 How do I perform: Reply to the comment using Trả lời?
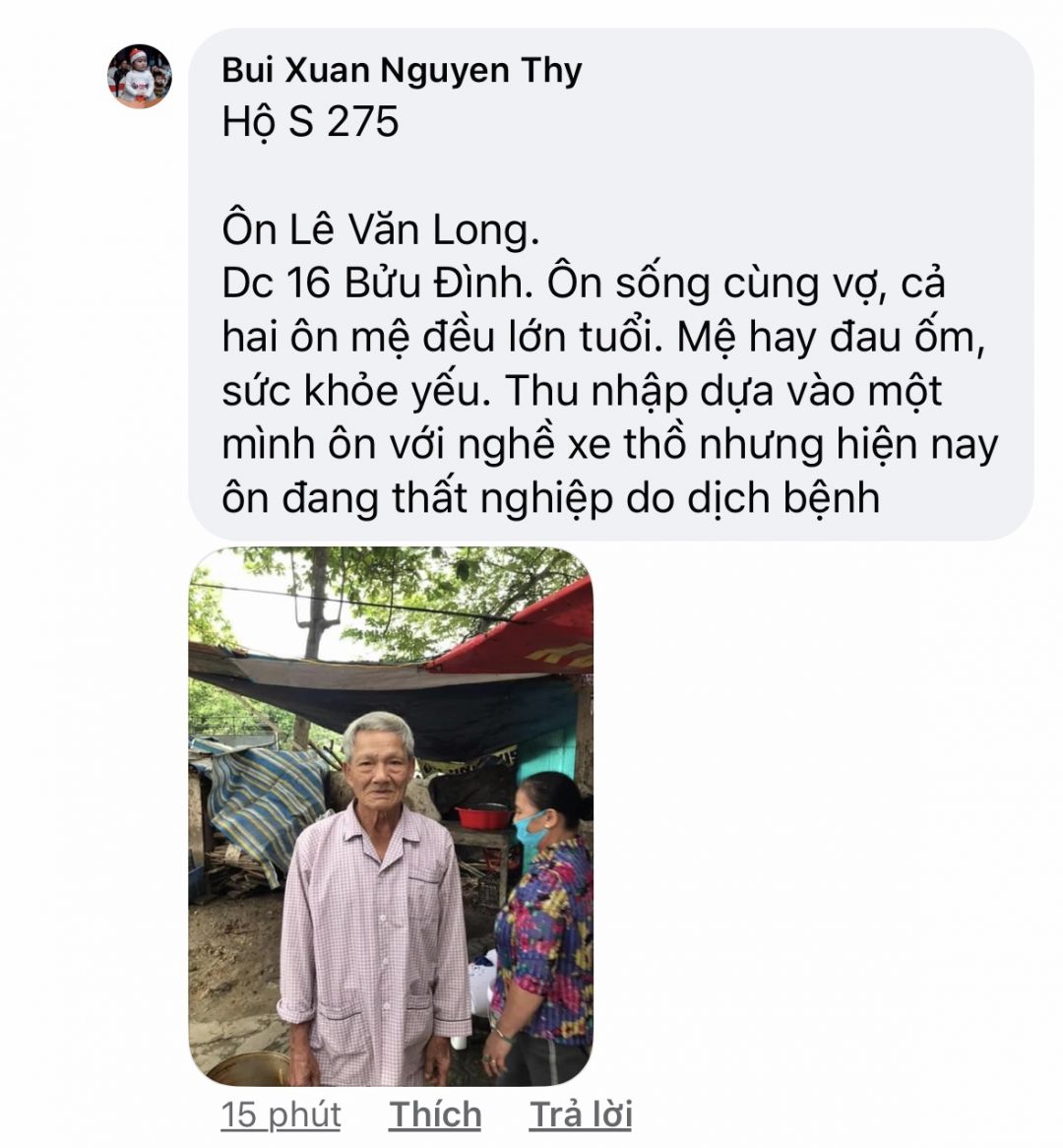click(x=581, y=1116)
